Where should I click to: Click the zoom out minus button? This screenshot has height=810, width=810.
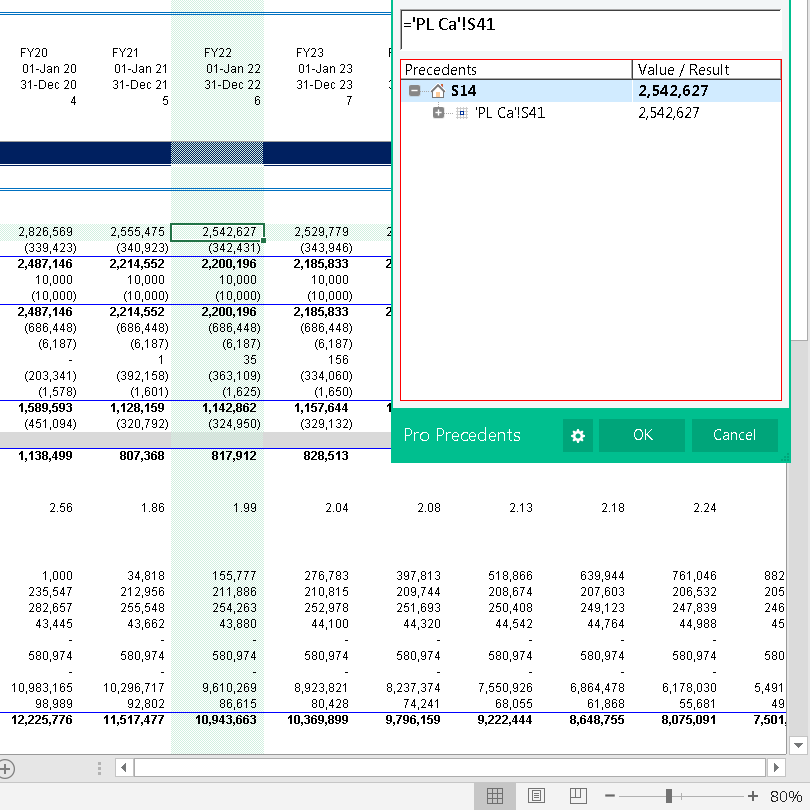point(610,796)
